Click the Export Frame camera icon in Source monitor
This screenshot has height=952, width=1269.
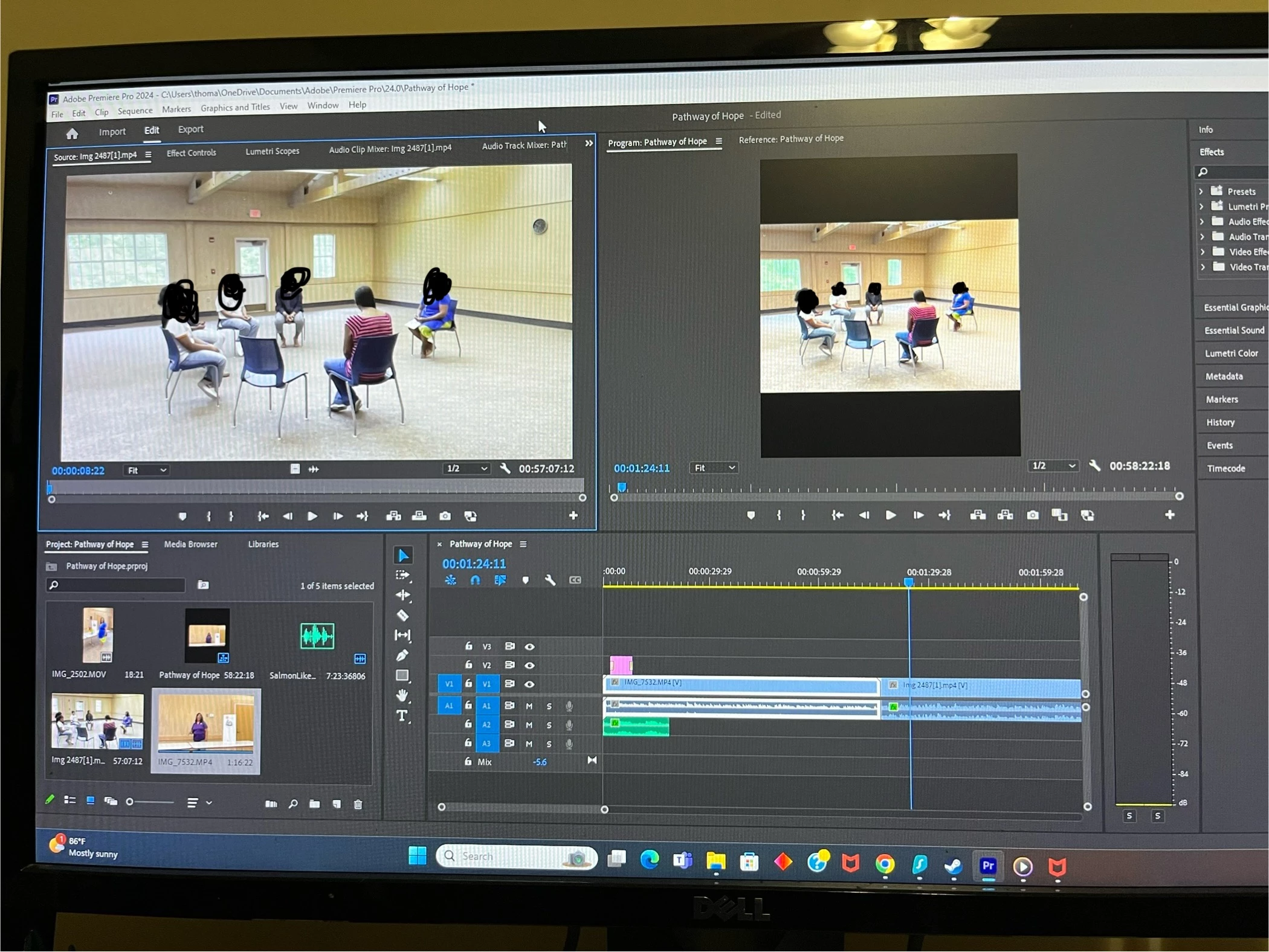click(x=445, y=516)
